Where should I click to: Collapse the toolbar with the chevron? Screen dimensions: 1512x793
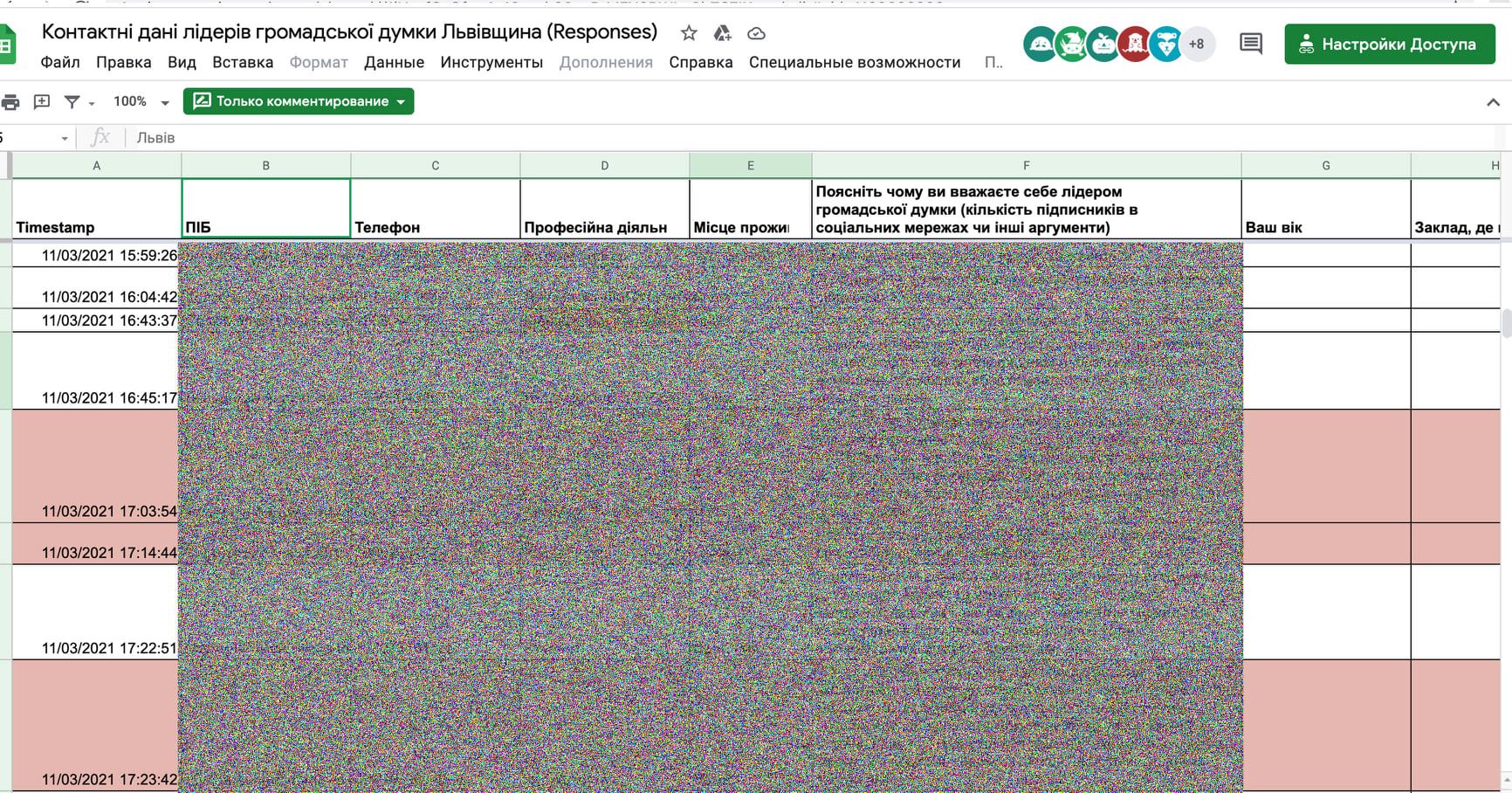coord(1492,102)
